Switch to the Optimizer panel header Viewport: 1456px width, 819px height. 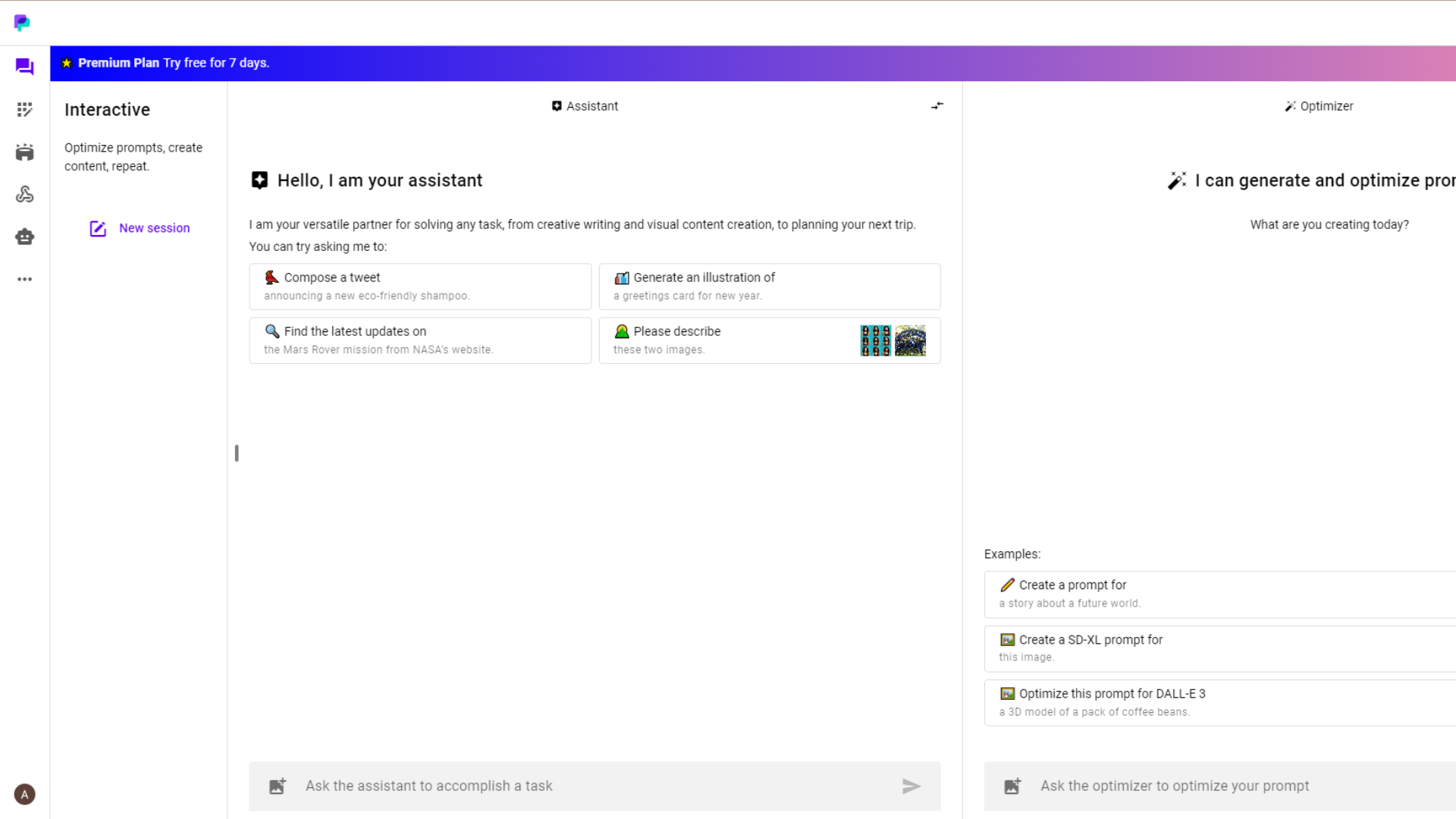tap(1319, 106)
